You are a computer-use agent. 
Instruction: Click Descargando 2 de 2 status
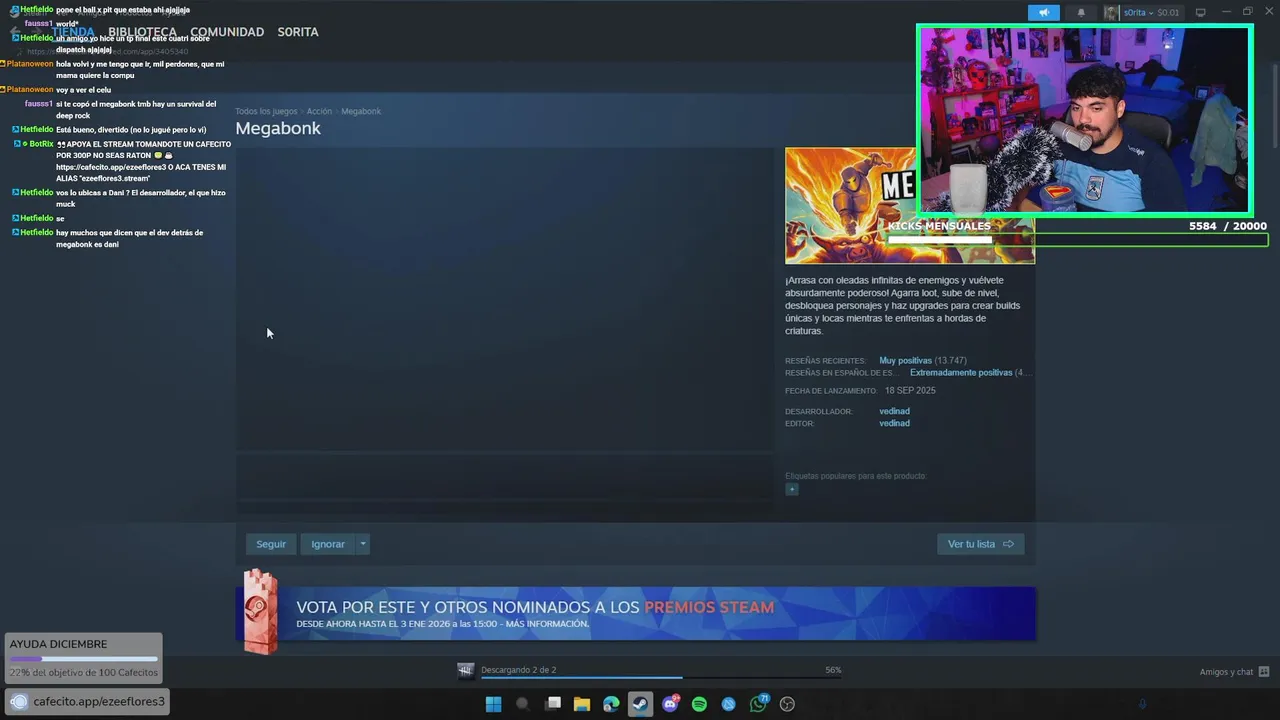[518, 670]
